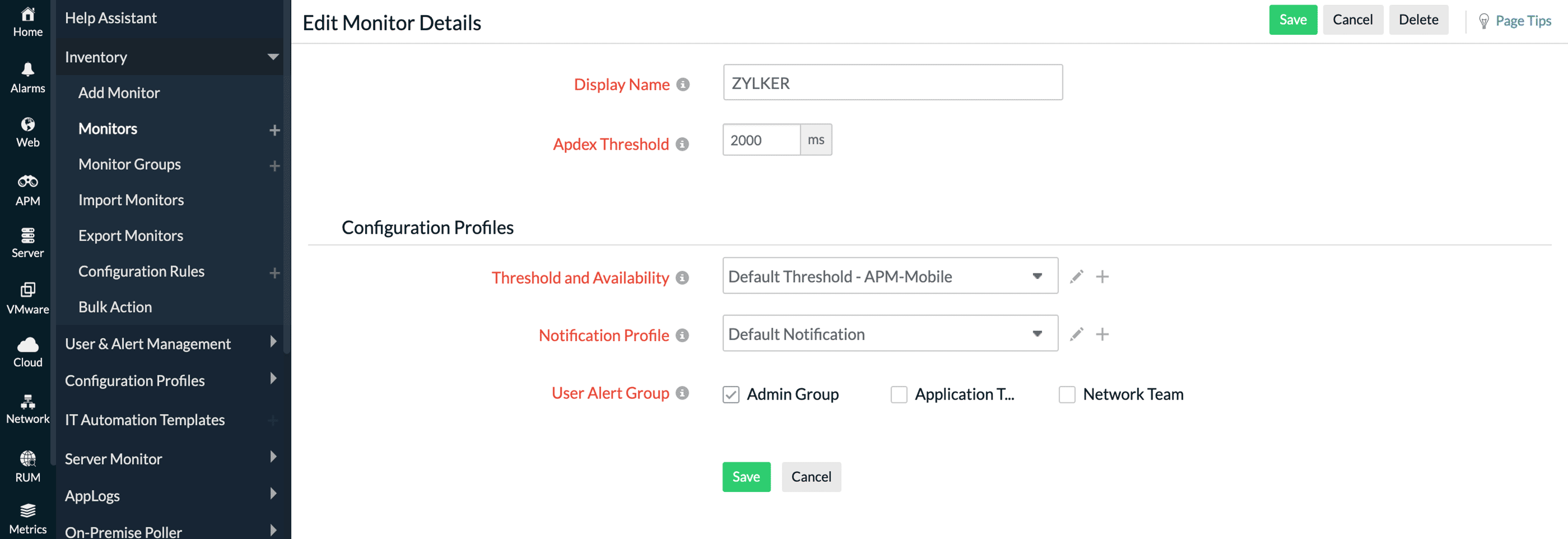This screenshot has height=539, width=1568.
Task: Open Threshold and Availability dropdown
Action: 889,277
